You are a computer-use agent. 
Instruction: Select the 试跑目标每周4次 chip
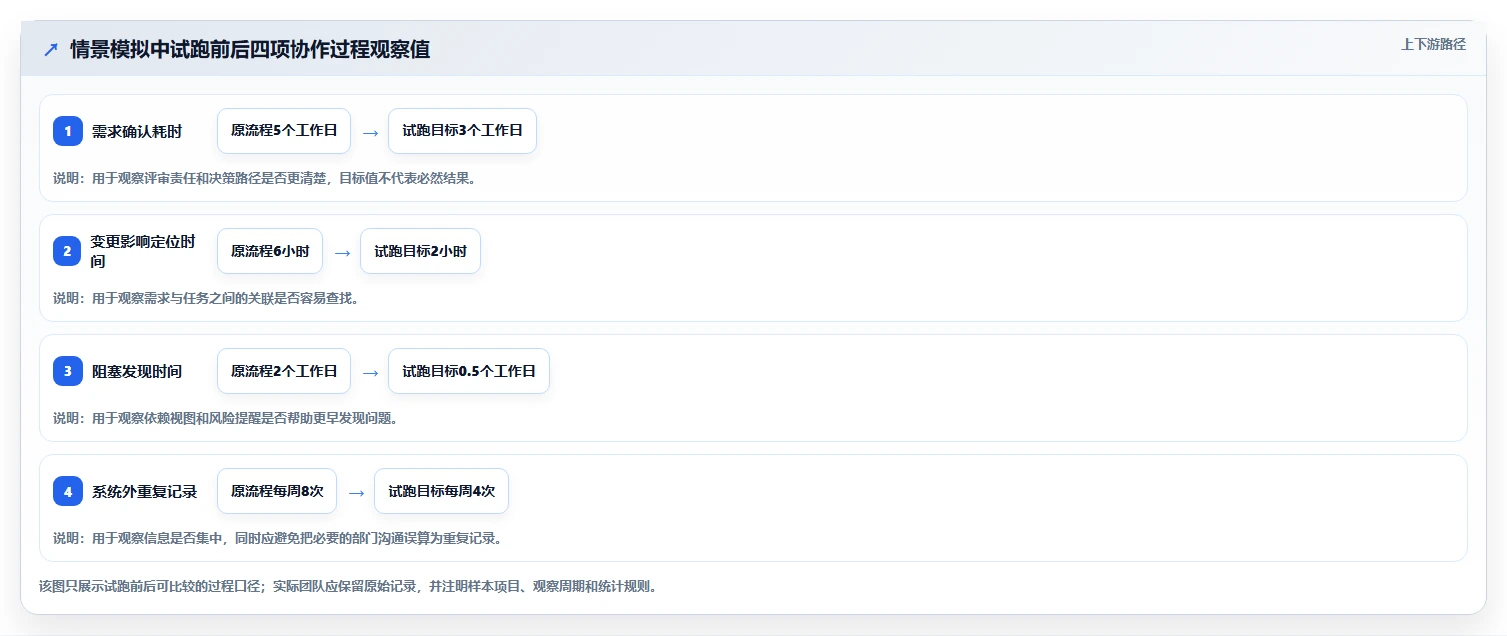pyautogui.click(x=442, y=491)
